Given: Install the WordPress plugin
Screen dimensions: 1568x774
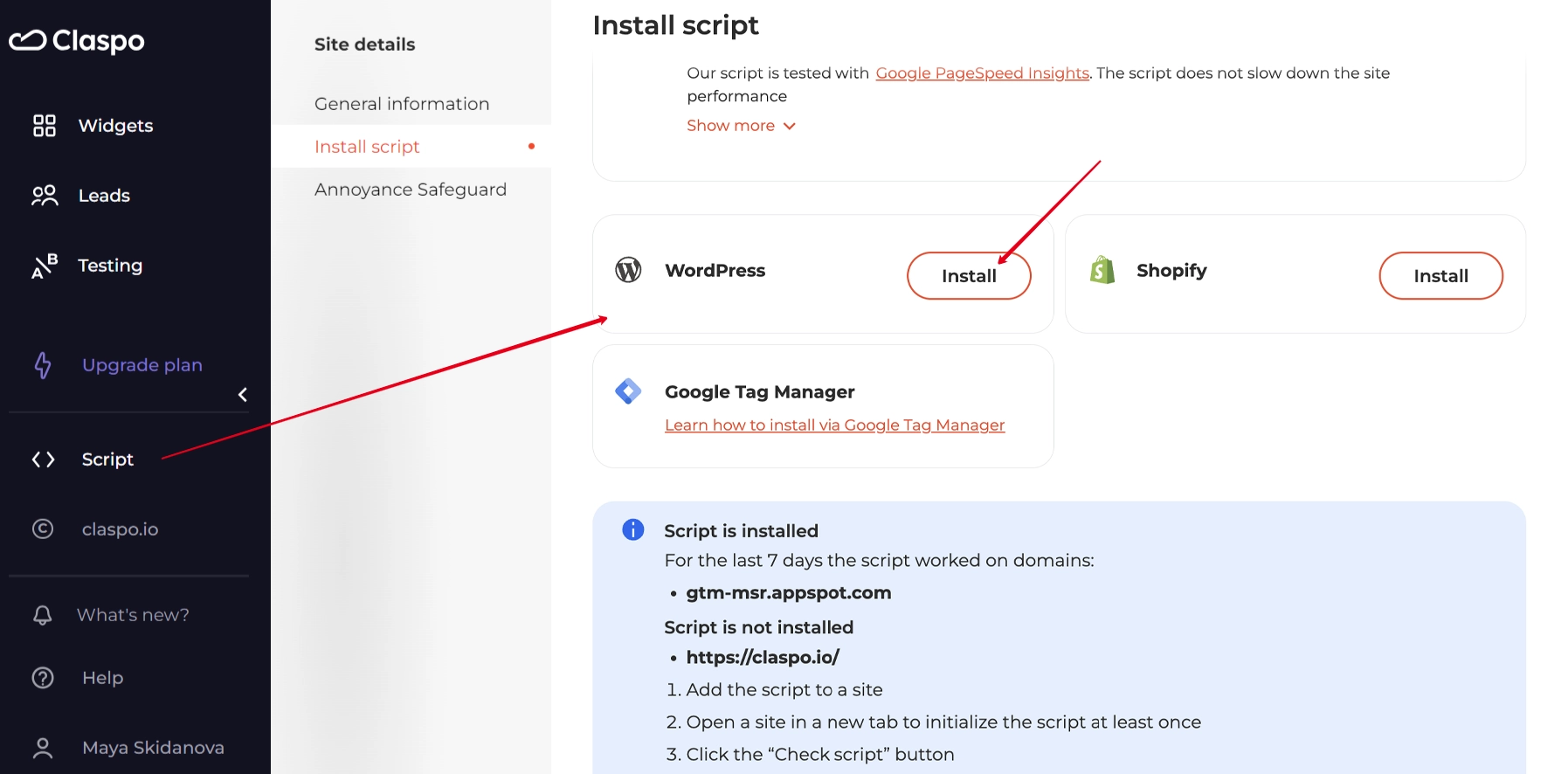Looking at the screenshot, I should coord(969,276).
